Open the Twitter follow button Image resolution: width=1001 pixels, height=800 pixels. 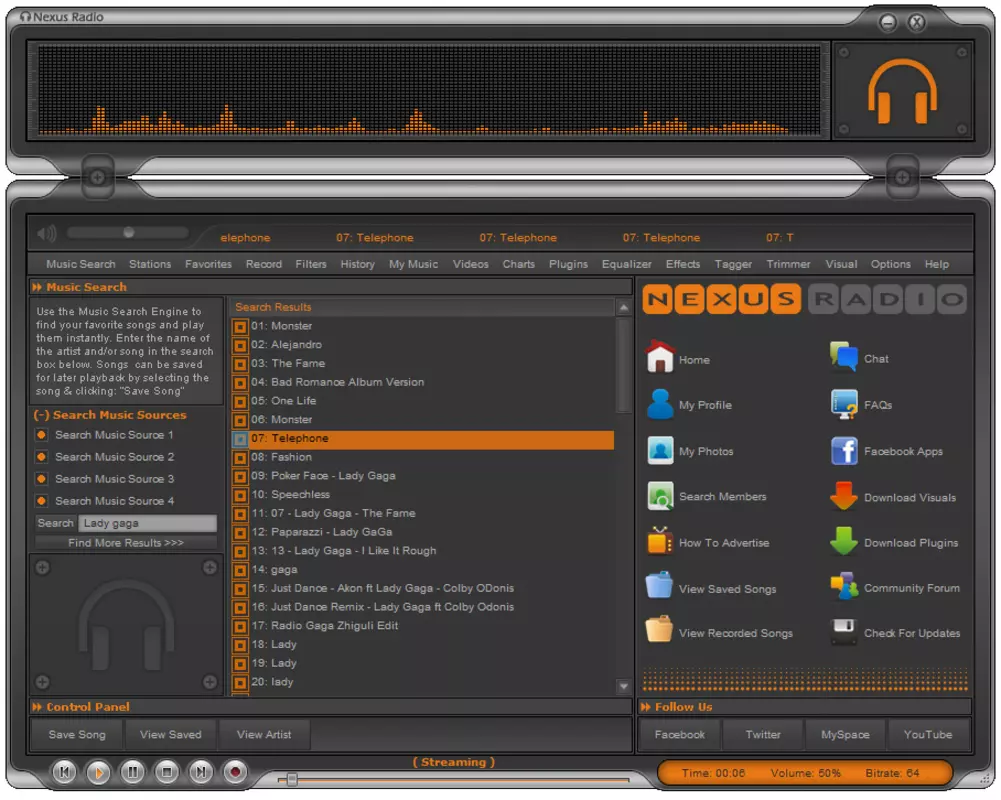pos(763,734)
